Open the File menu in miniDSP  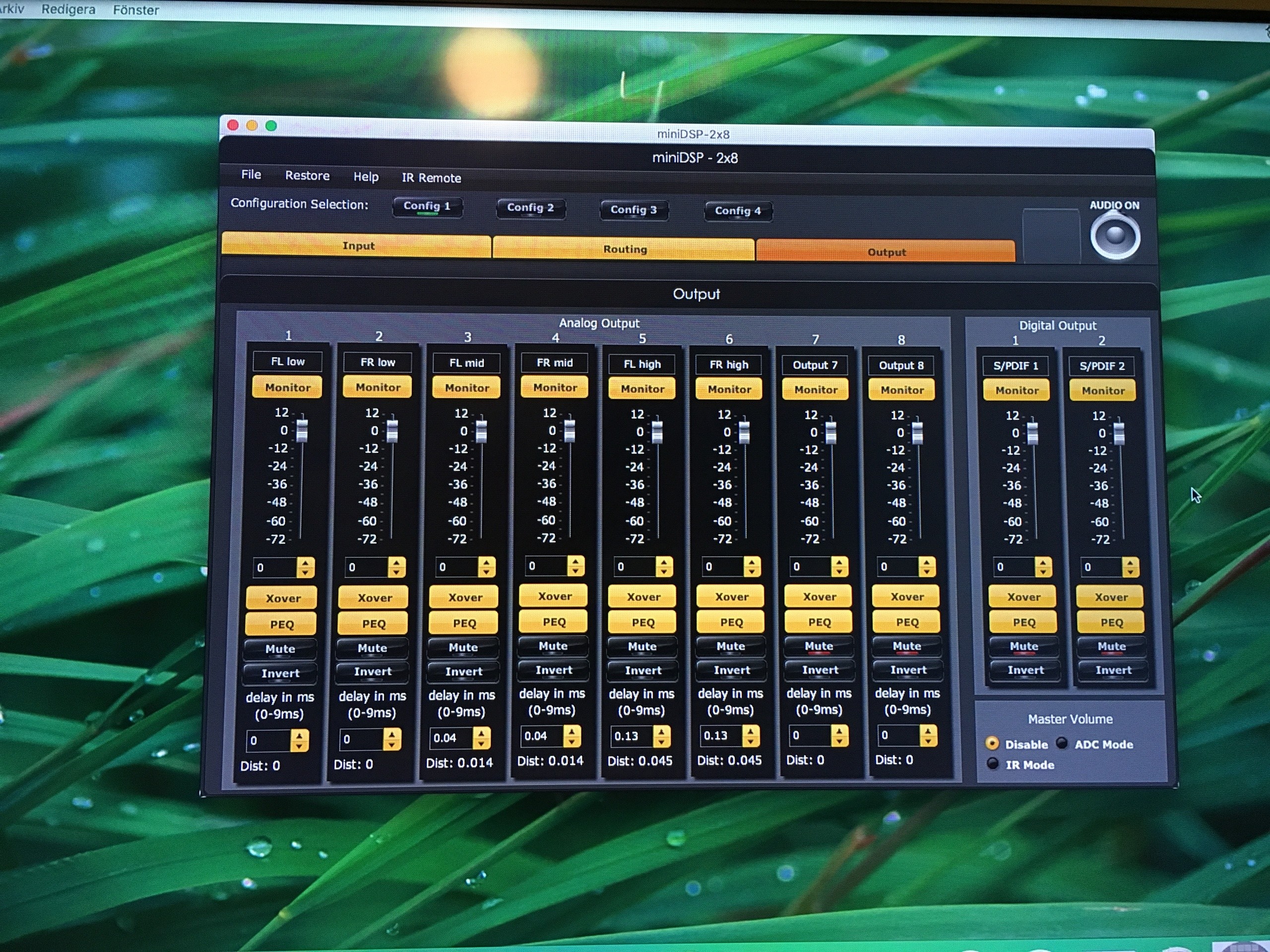click(251, 175)
